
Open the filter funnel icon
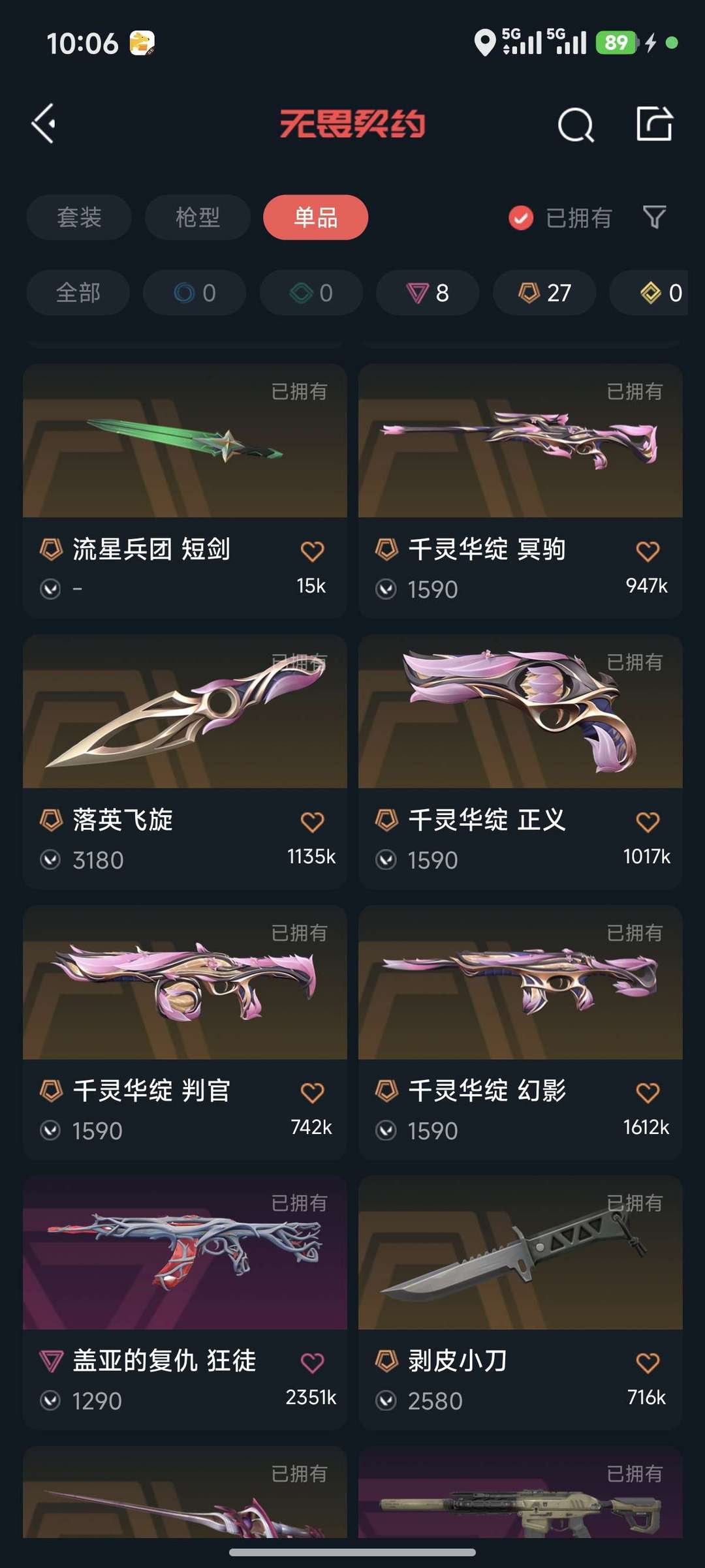tap(654, 217)
